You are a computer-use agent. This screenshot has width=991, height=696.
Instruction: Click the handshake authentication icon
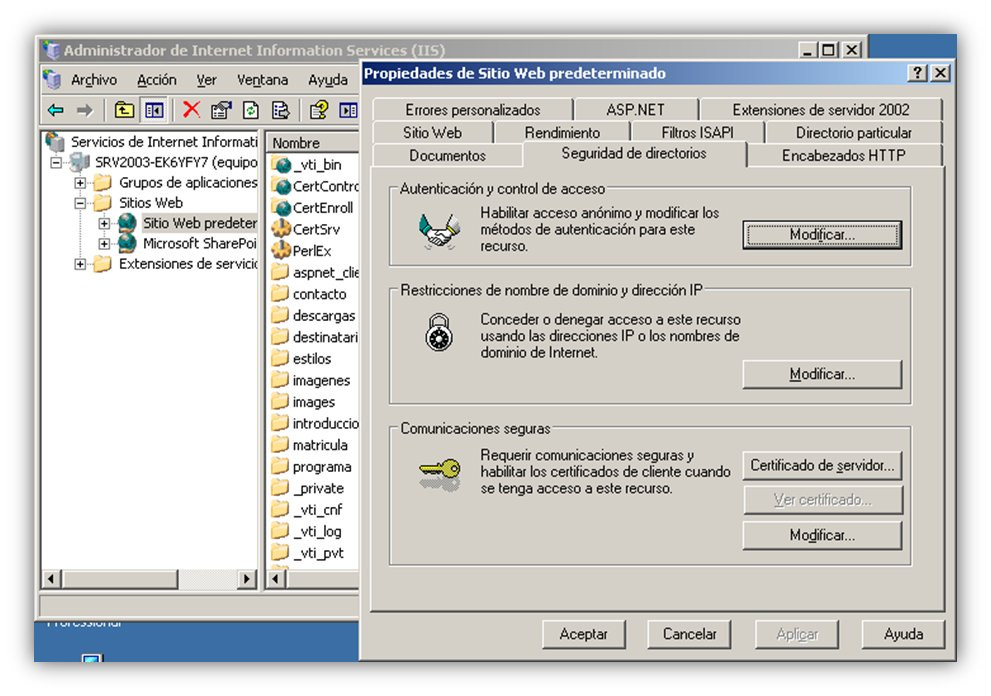[x=439, y=231]
